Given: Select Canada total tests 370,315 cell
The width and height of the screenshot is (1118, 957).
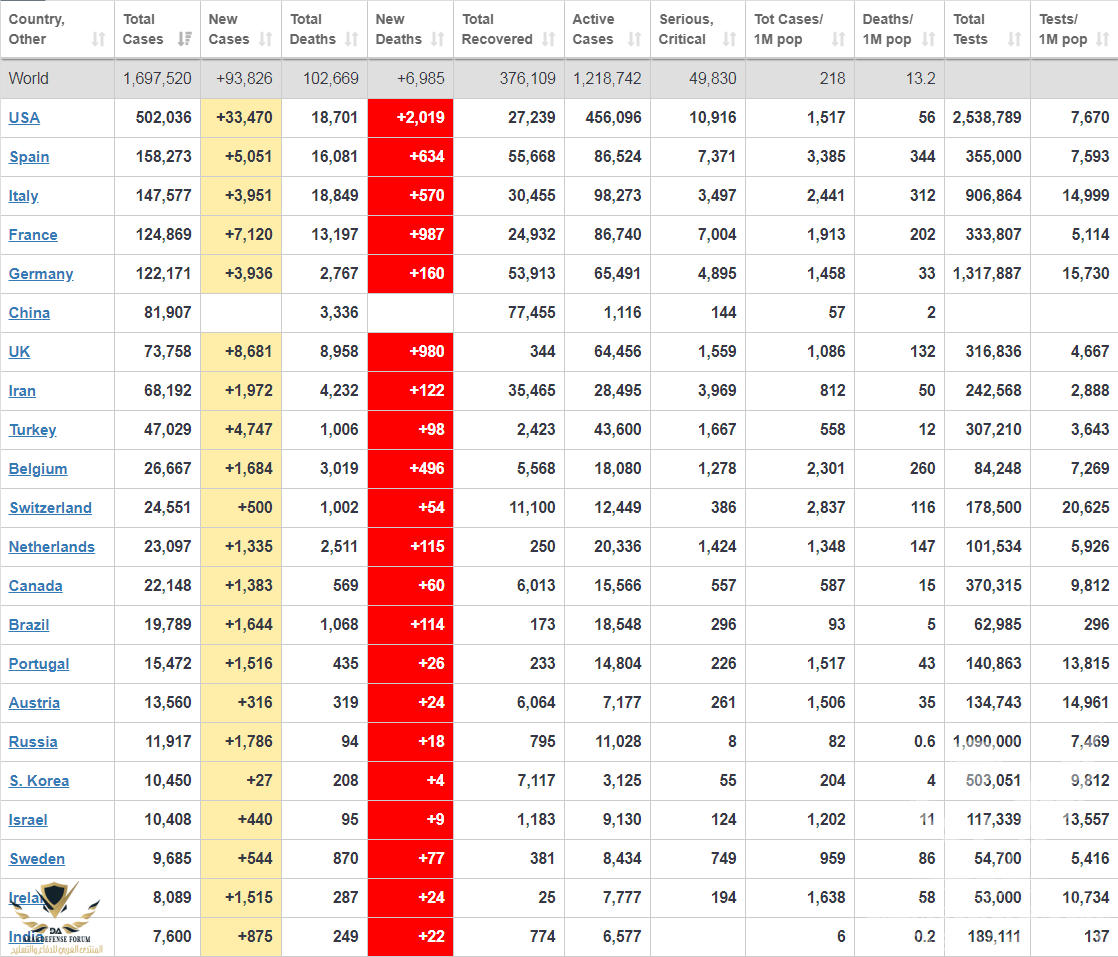Looking at the screenshot, I should click(x=988, y=585).
